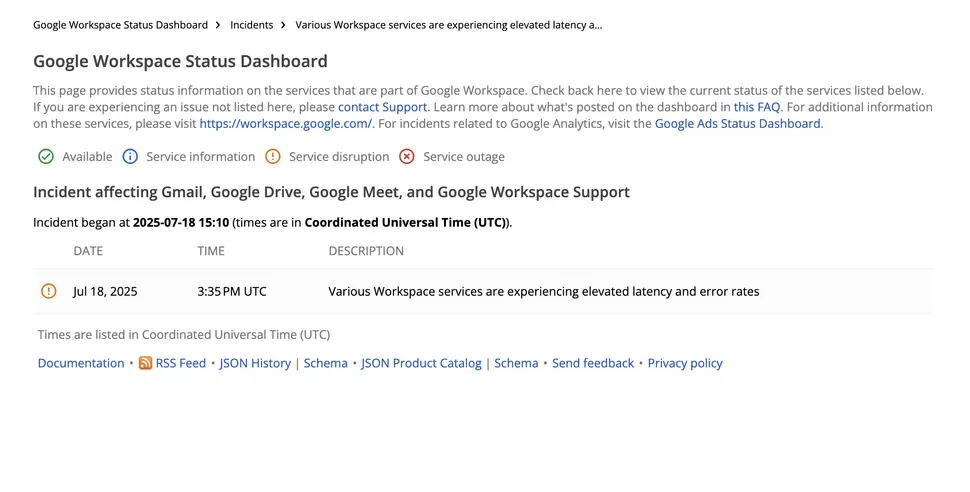Image resolution: width=970 pixels, height=492 pixels.
Task: Click the DESCRIPTION column header
Action: [x=366, y=251]
